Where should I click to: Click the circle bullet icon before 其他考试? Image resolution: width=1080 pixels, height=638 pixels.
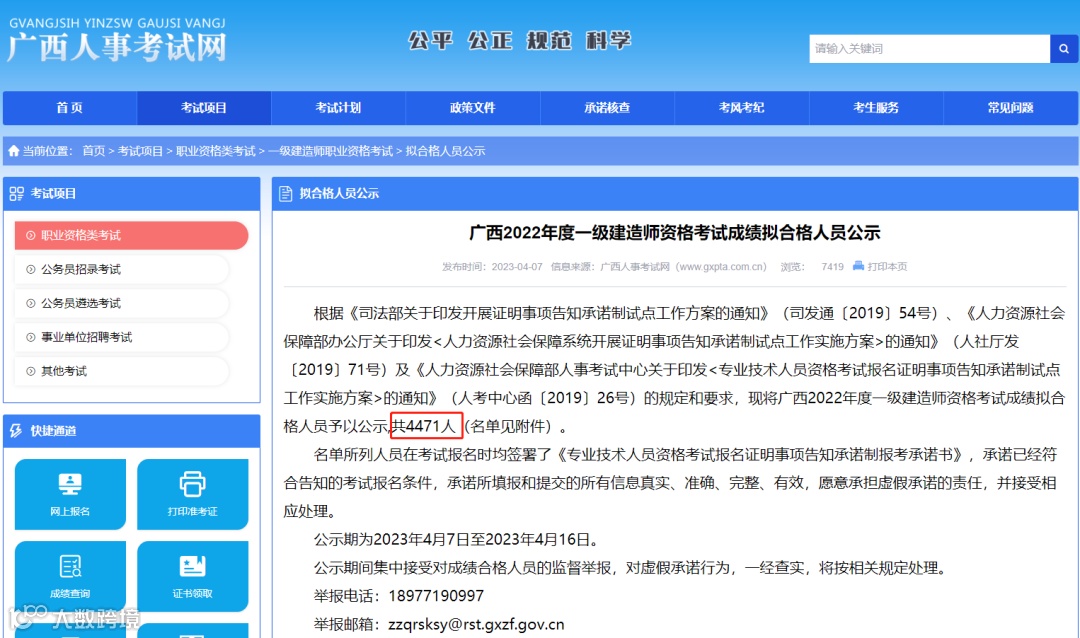point(30,371)
